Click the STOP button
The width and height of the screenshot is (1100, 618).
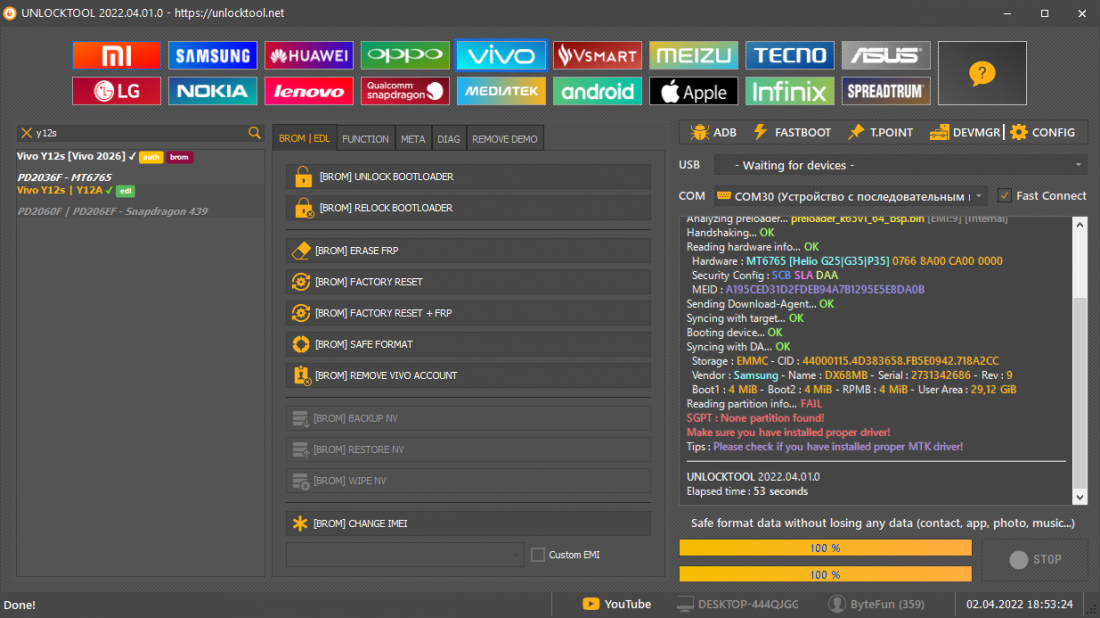[x=1035, y=559]
